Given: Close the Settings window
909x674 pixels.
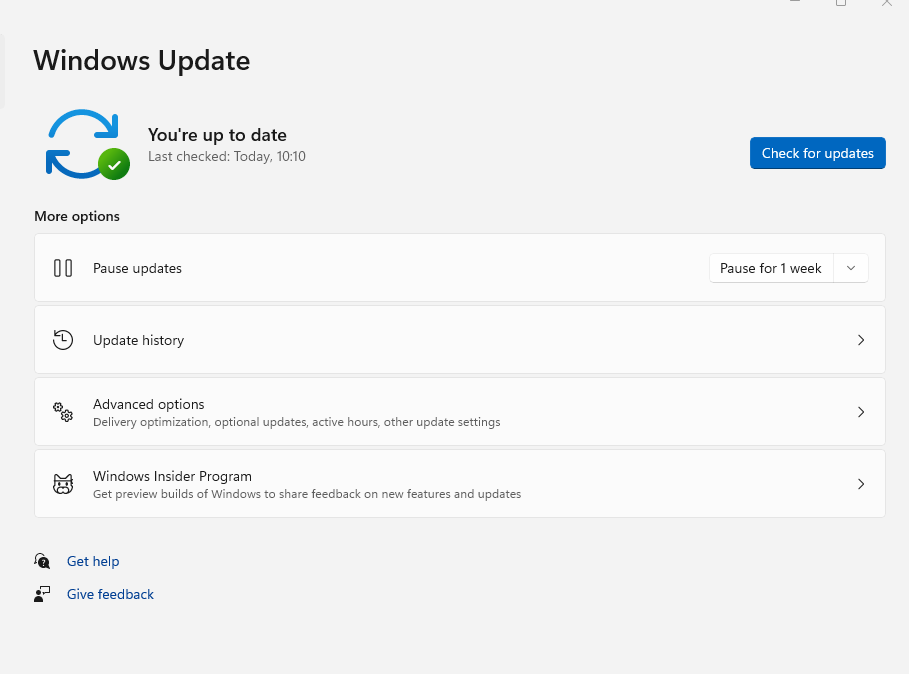Looking at the screenshot, I should point(886,3).
